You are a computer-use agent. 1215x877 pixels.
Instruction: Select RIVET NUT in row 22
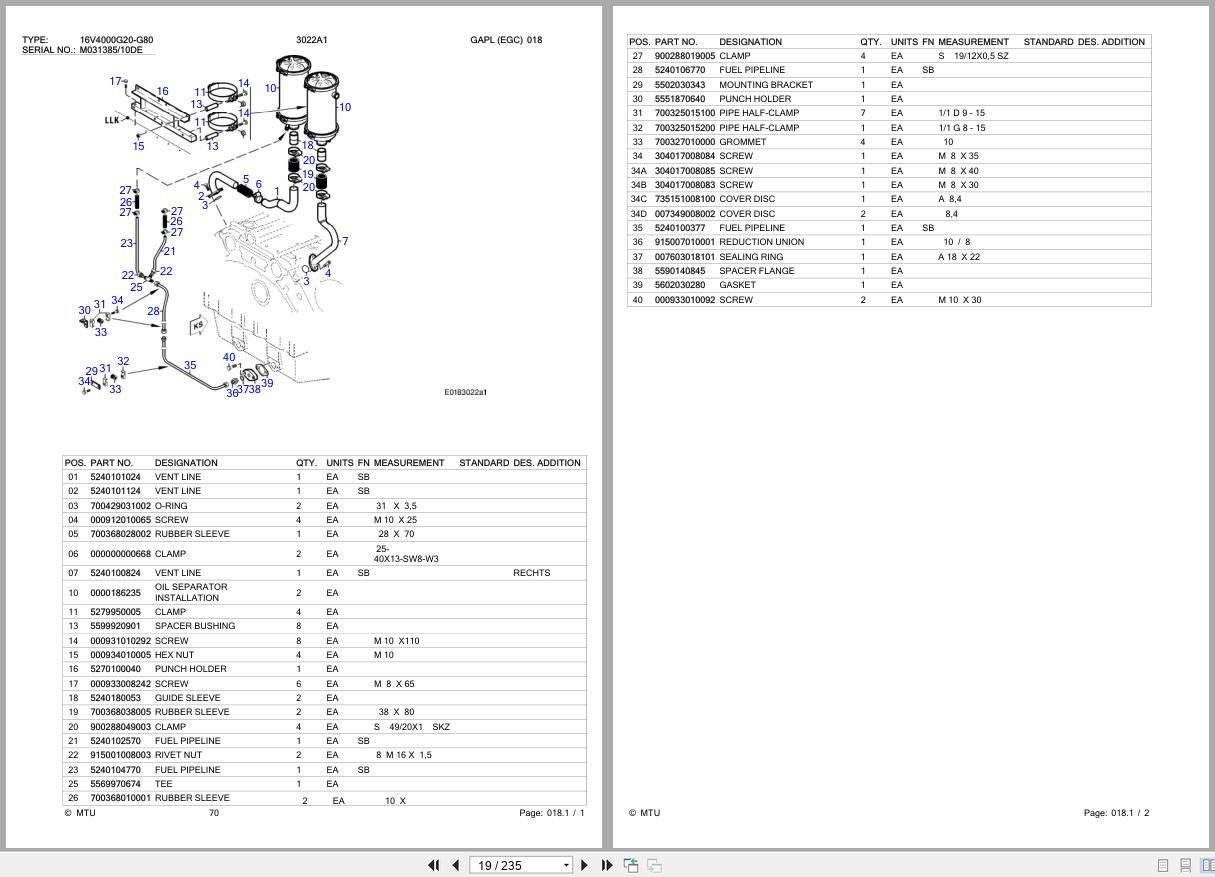178,755
